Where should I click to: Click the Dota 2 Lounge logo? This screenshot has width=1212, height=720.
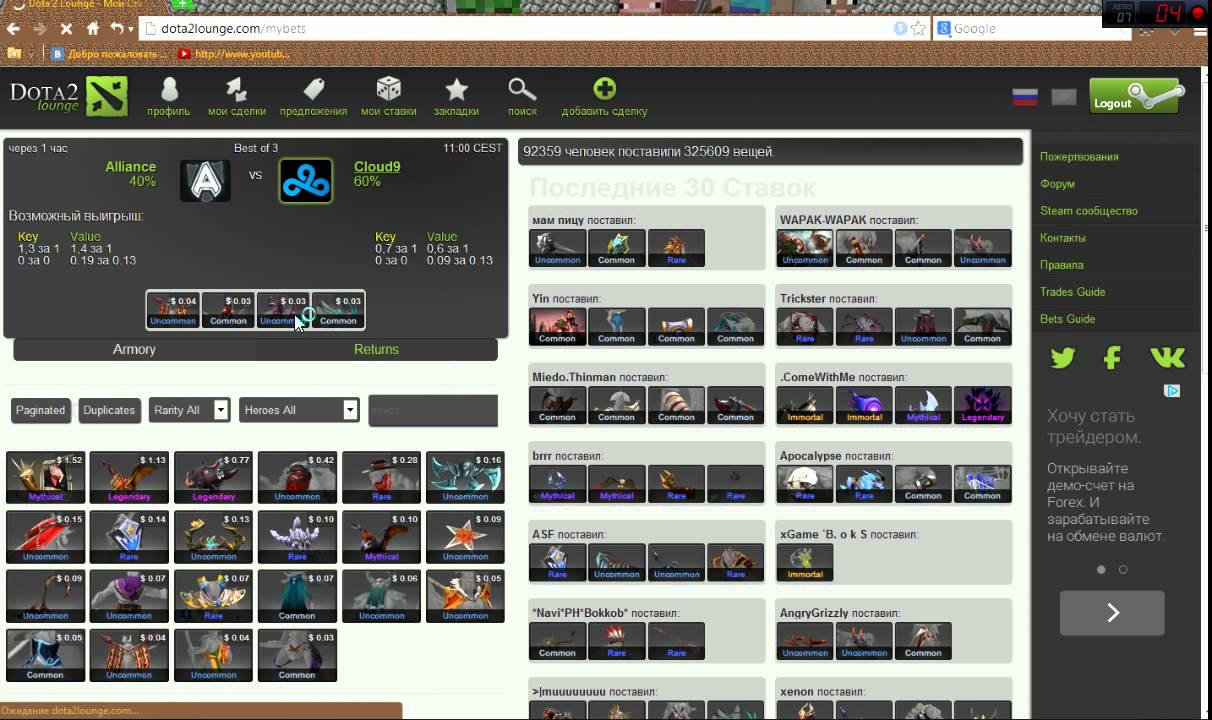coord(69,96)
